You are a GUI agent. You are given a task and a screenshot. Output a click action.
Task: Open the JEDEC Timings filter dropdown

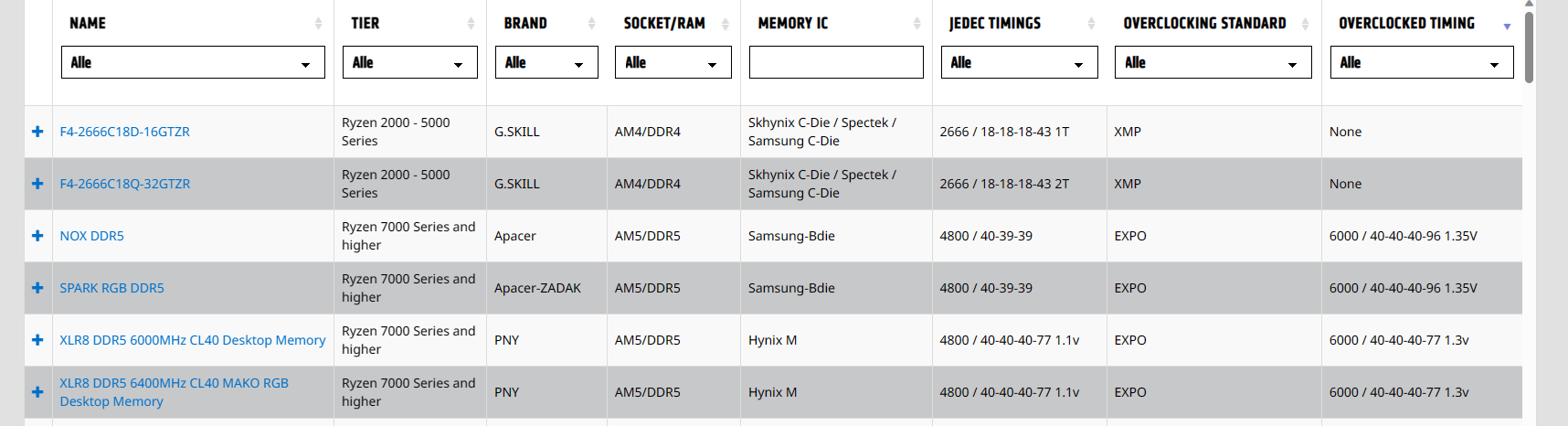[1019, 62]
